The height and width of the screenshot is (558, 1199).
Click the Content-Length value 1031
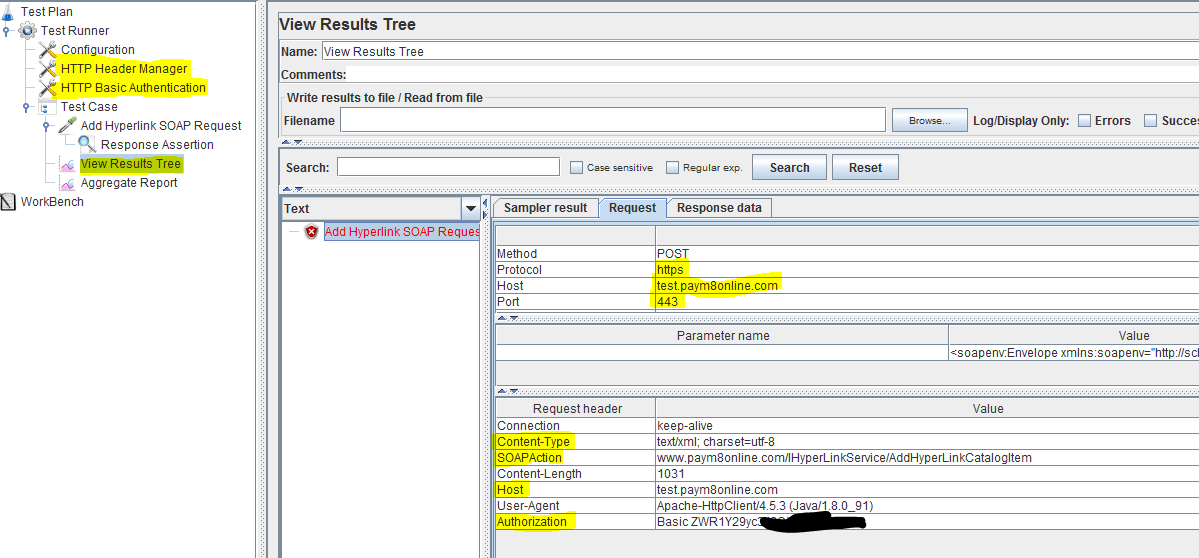coord(670,474)
